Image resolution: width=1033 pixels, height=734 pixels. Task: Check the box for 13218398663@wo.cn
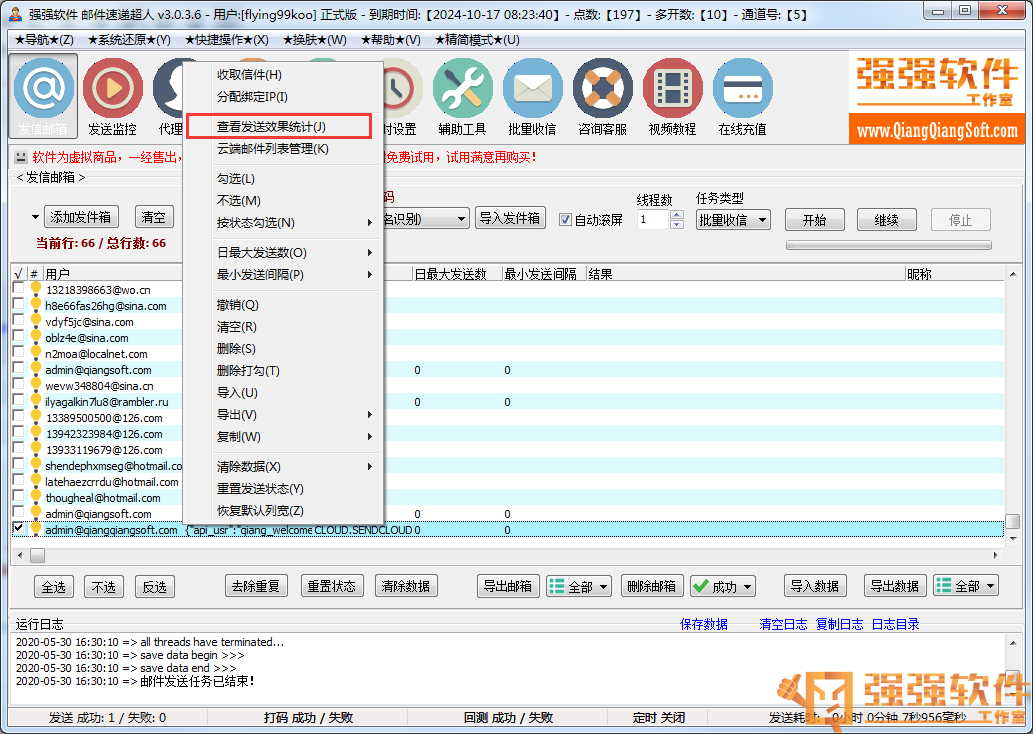pos(18,289)
